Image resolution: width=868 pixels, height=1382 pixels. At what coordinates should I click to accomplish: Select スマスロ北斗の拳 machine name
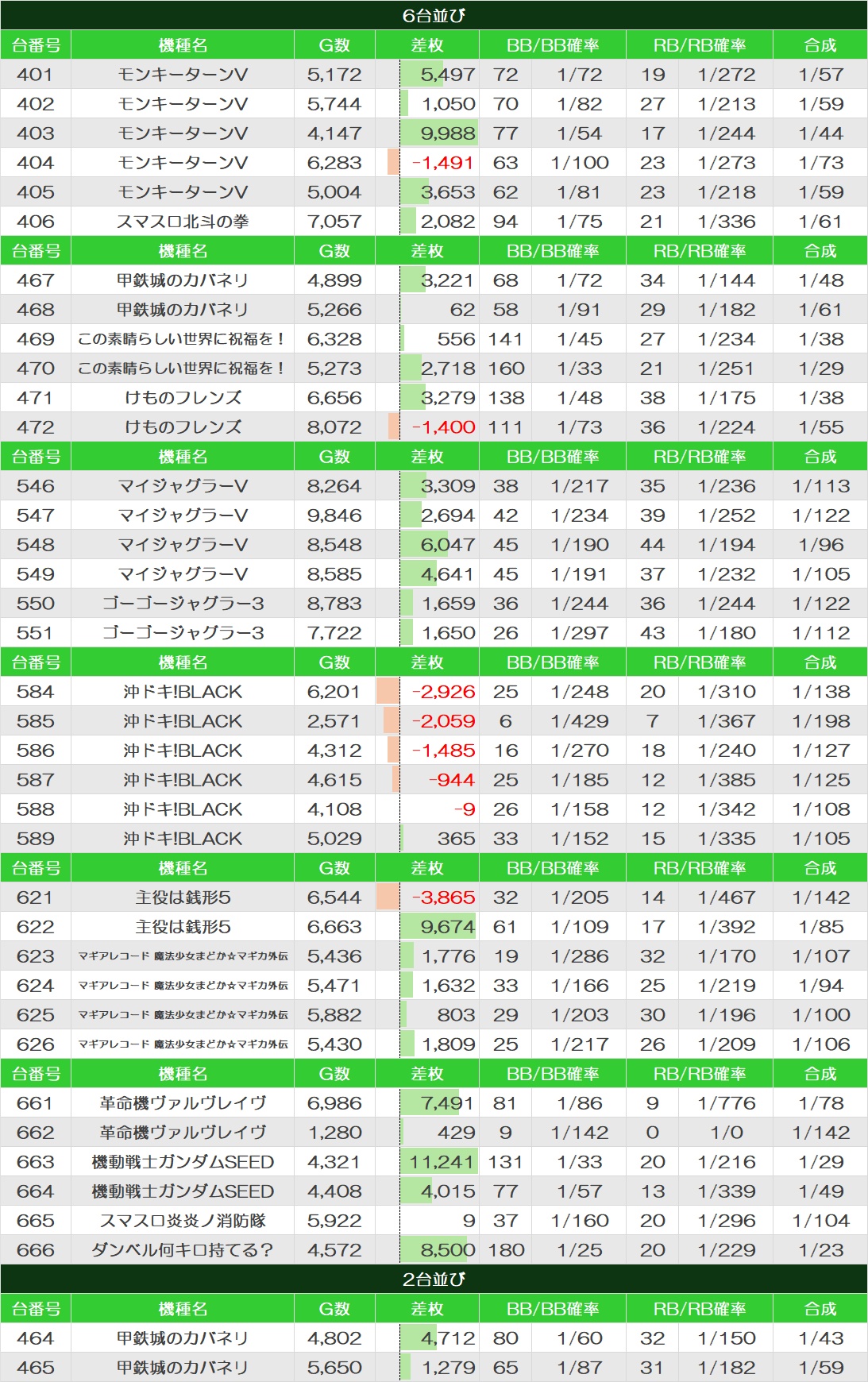point(183,222)
